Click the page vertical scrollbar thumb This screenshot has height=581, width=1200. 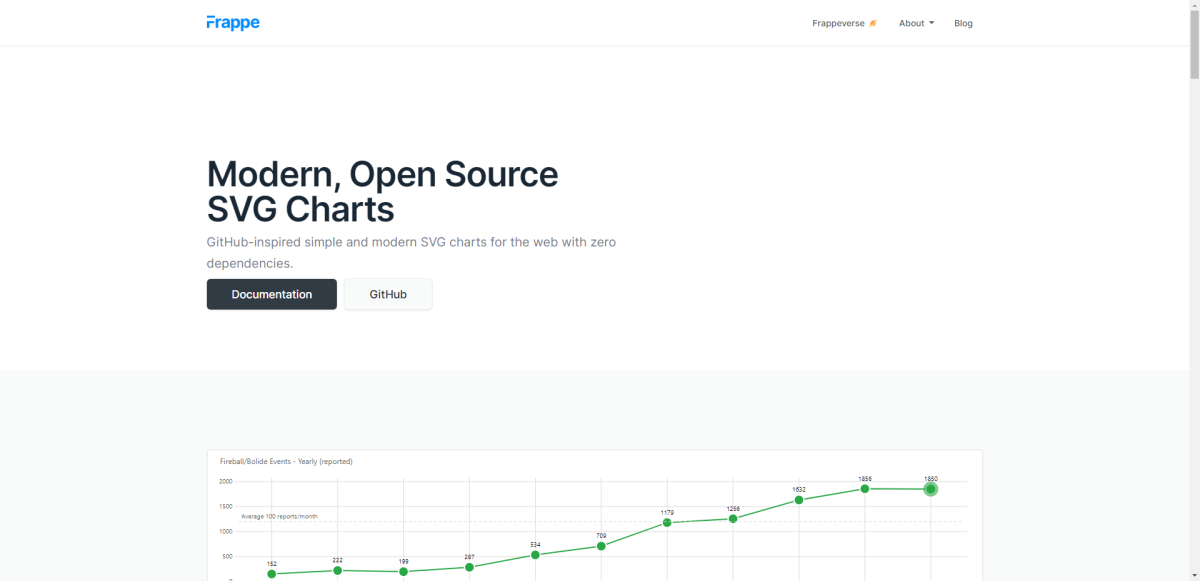1194,40
